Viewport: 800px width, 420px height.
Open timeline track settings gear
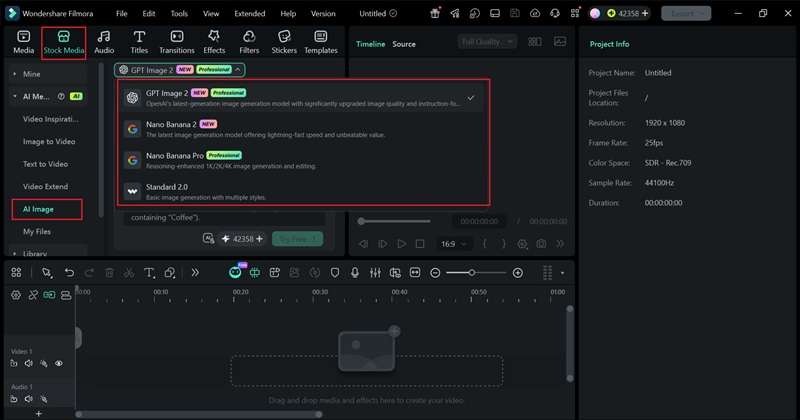coord(16,295)
